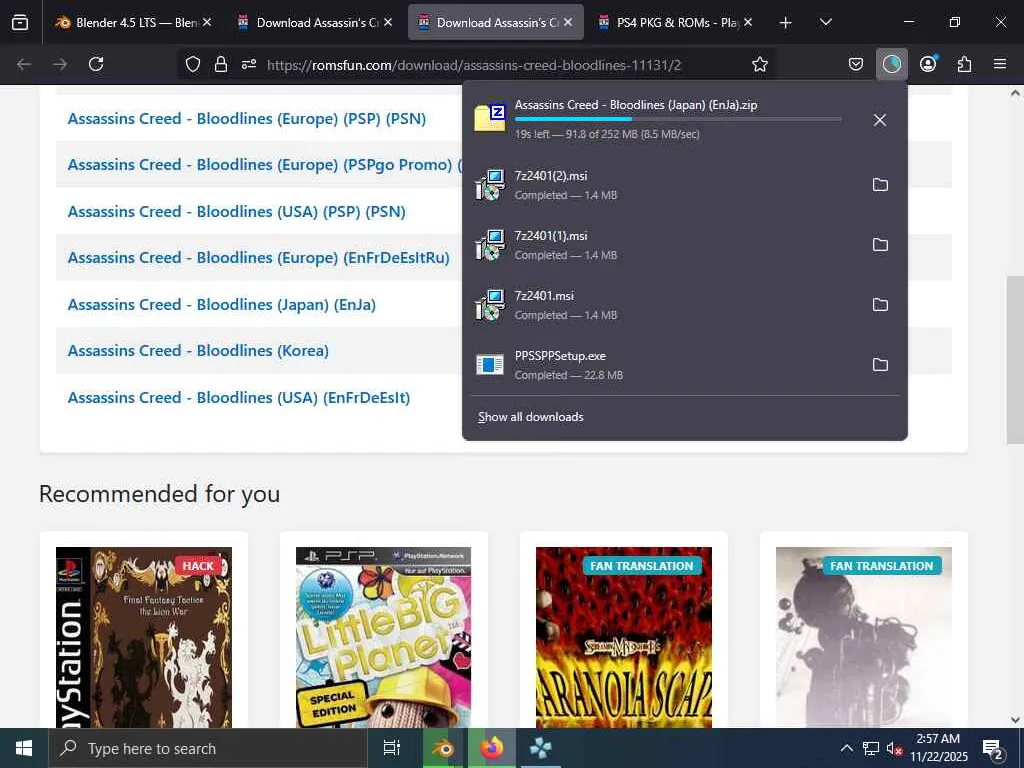Open PPSSPP app on the taskbar
Screen dimensions: 1024x768
click(x=541, y=748)
